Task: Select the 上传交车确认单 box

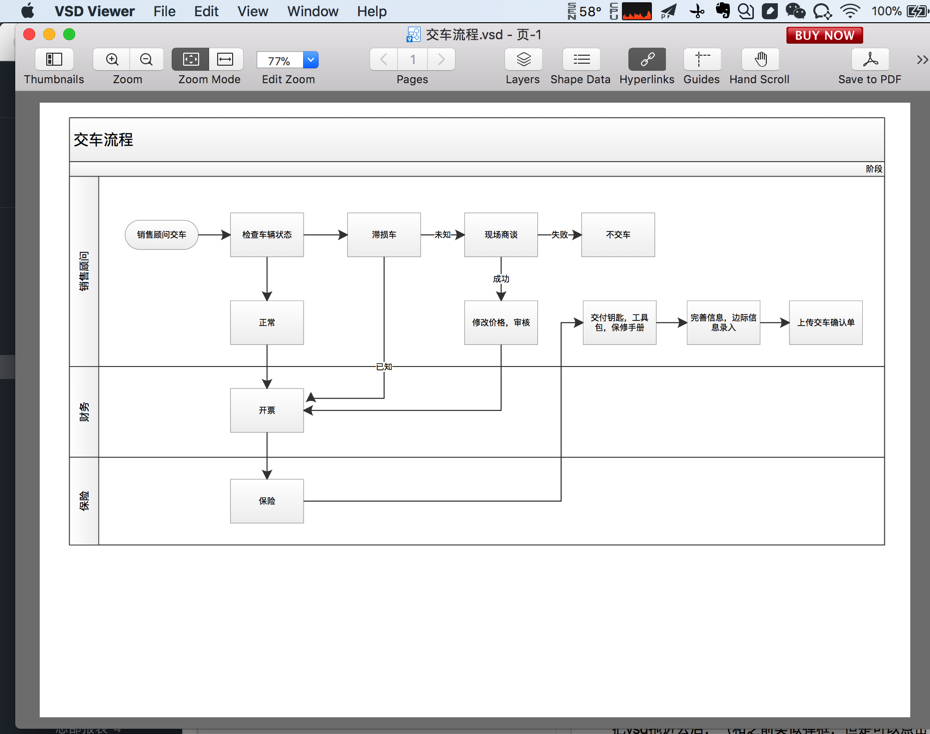Action: pos(826,323)
